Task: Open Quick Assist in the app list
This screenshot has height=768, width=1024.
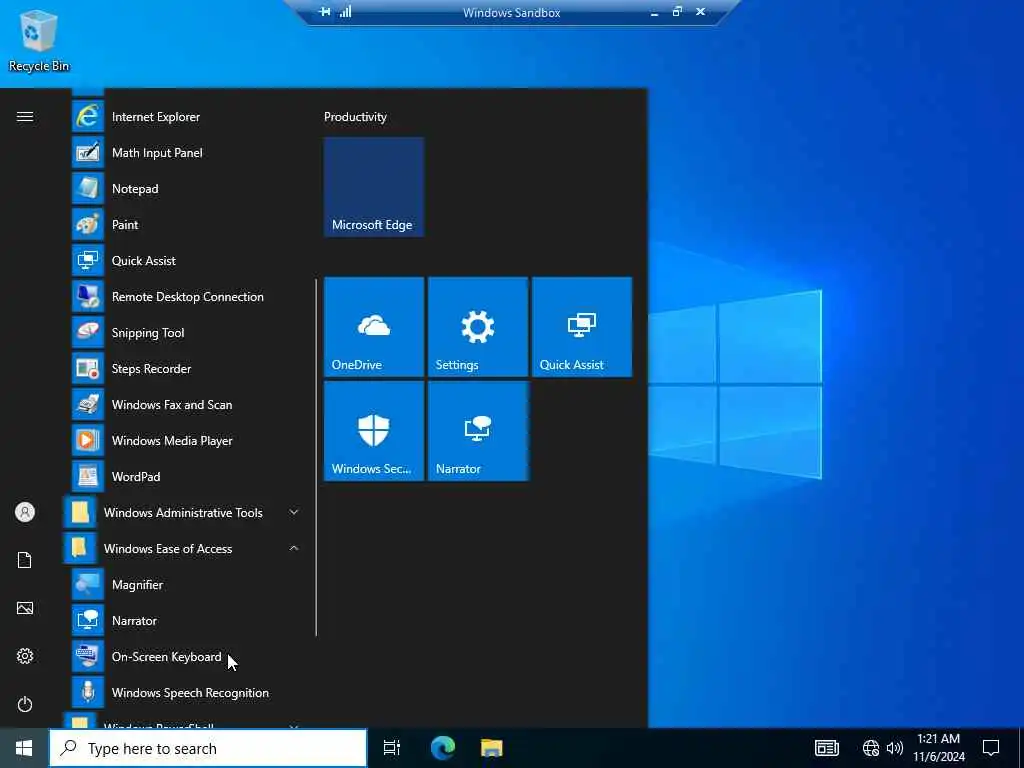Action: (186, 261)
